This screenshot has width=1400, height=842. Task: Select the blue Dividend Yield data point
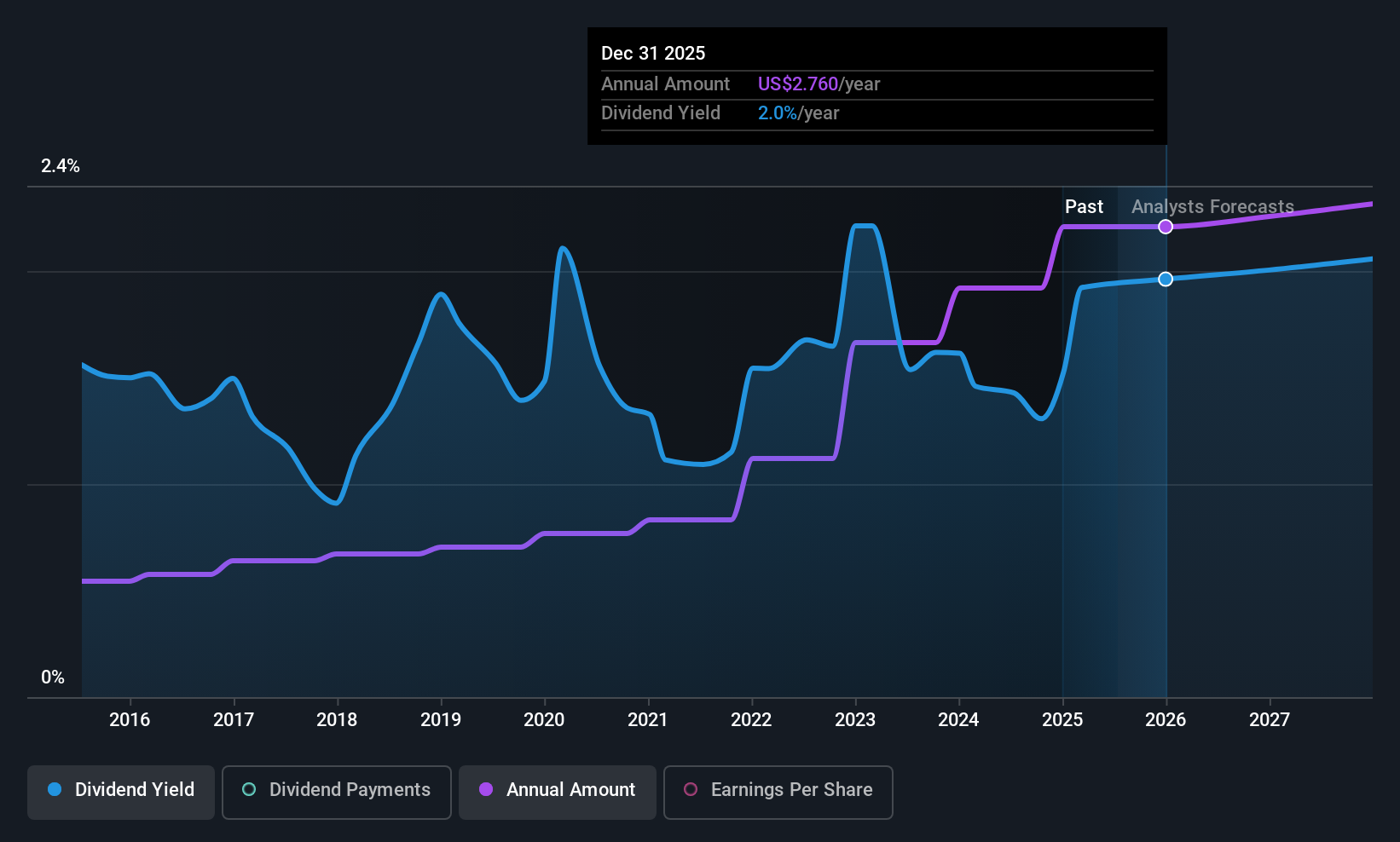[1166, 280]
